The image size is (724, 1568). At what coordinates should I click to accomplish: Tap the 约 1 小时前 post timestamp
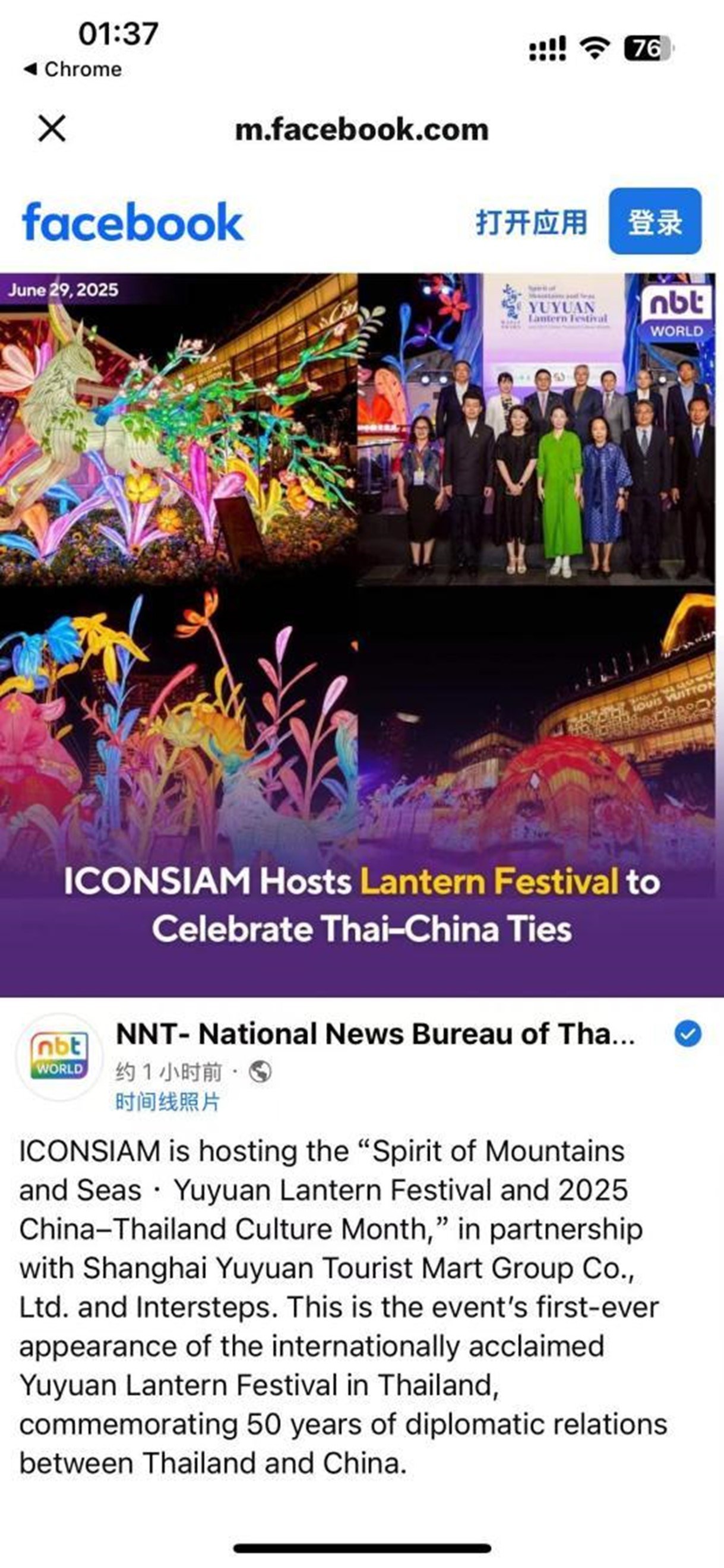[169, 1071]
